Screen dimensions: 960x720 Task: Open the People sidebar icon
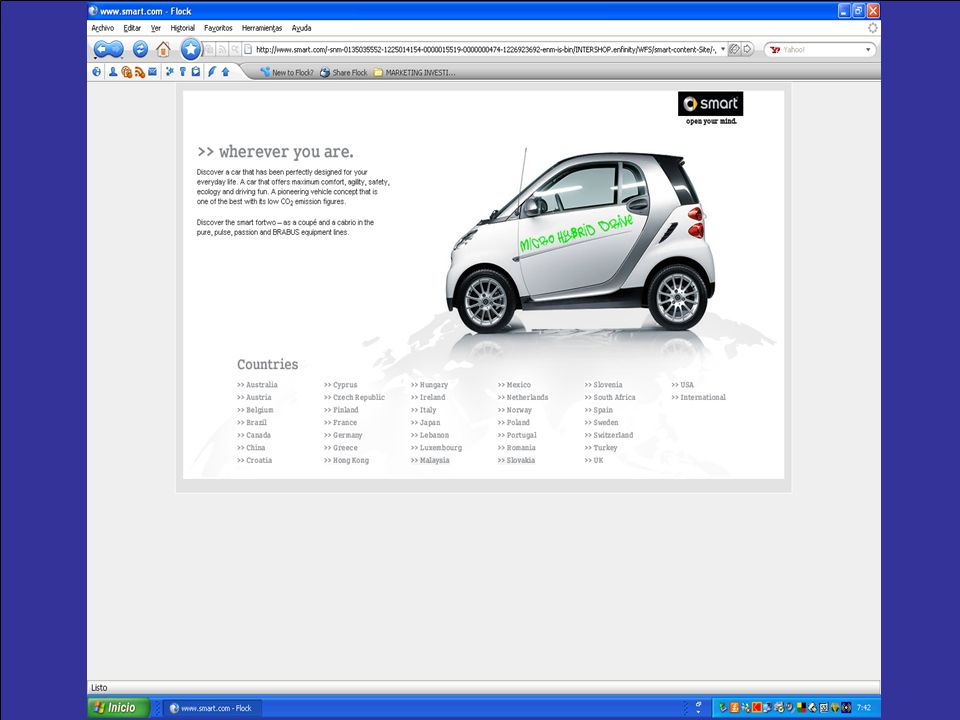[113, 72]
